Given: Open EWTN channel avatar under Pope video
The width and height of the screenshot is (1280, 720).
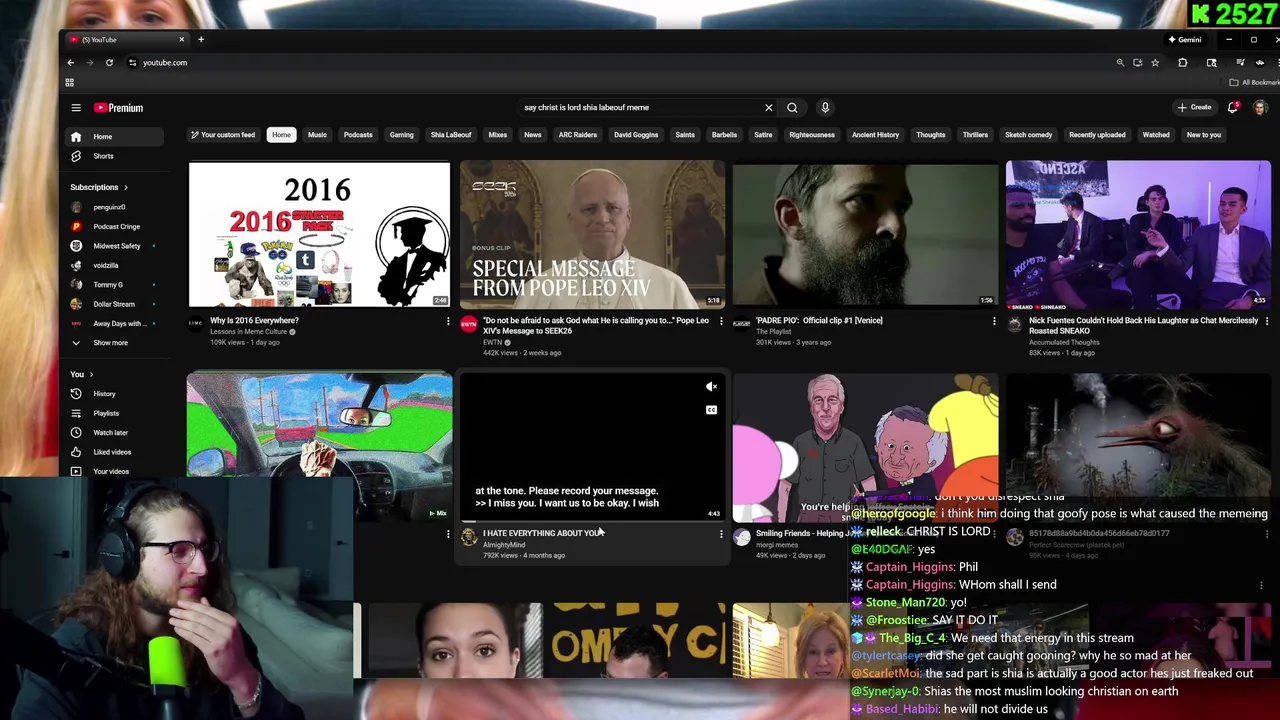Looking at the screenshot, I should [468, 323].
